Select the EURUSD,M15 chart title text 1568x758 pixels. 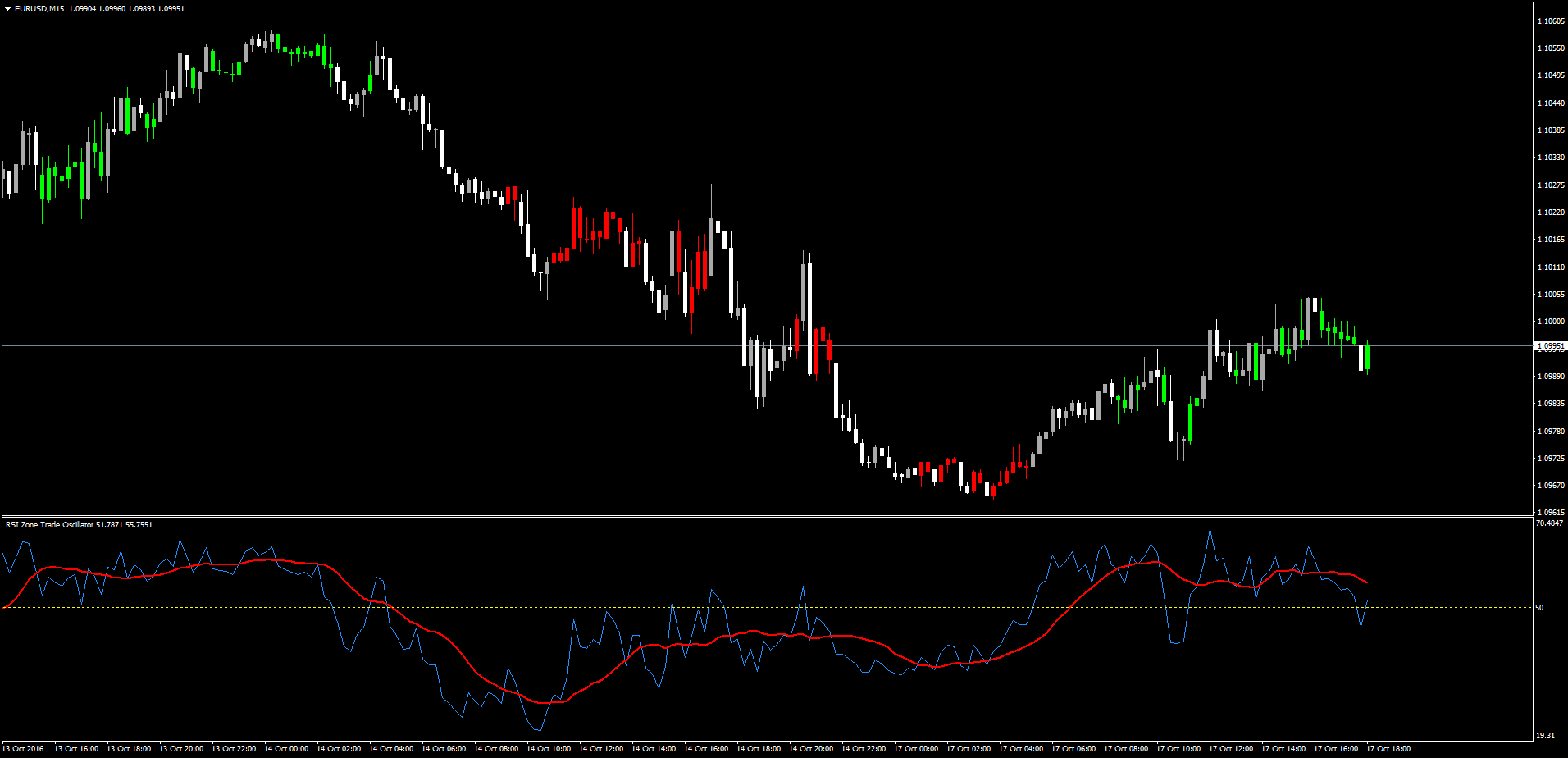coord(39,9)
